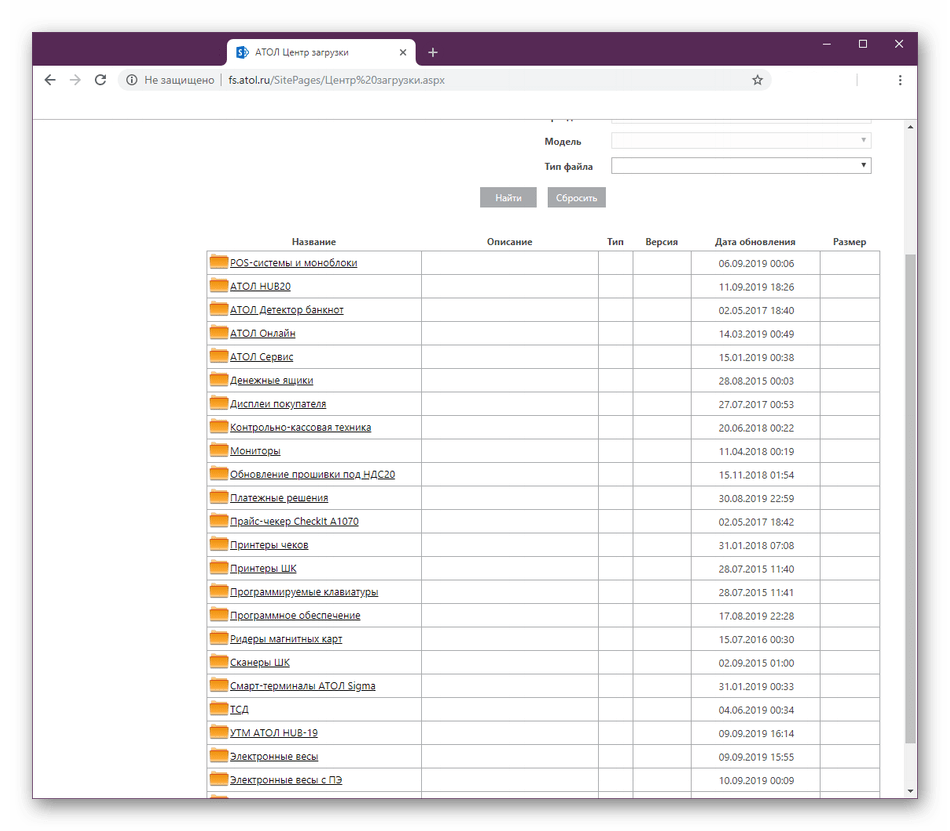Click folder icon beside Мониторы
Screen dimensions: 950x831
[219, 450]
